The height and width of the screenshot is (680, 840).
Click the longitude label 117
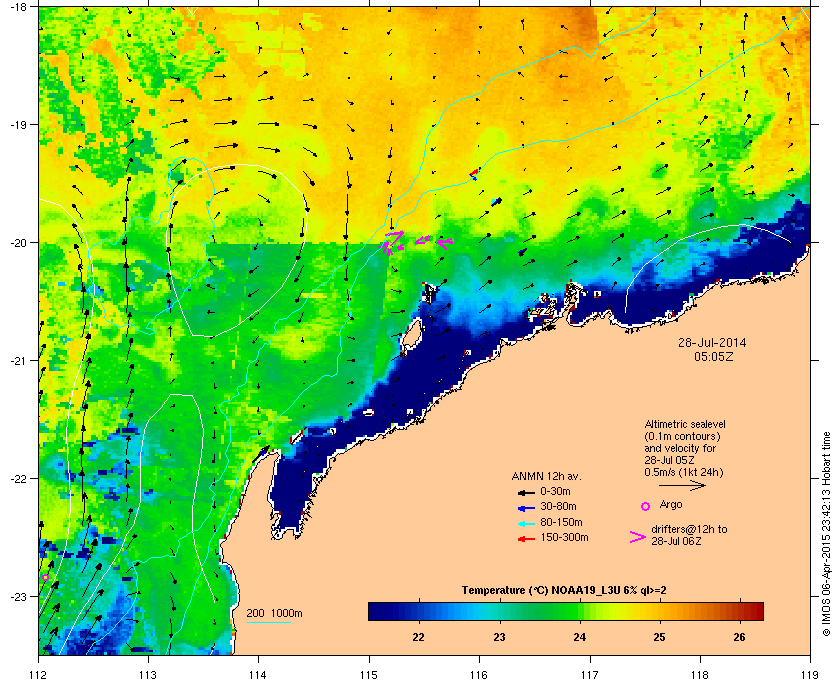(x=589, y=675)
